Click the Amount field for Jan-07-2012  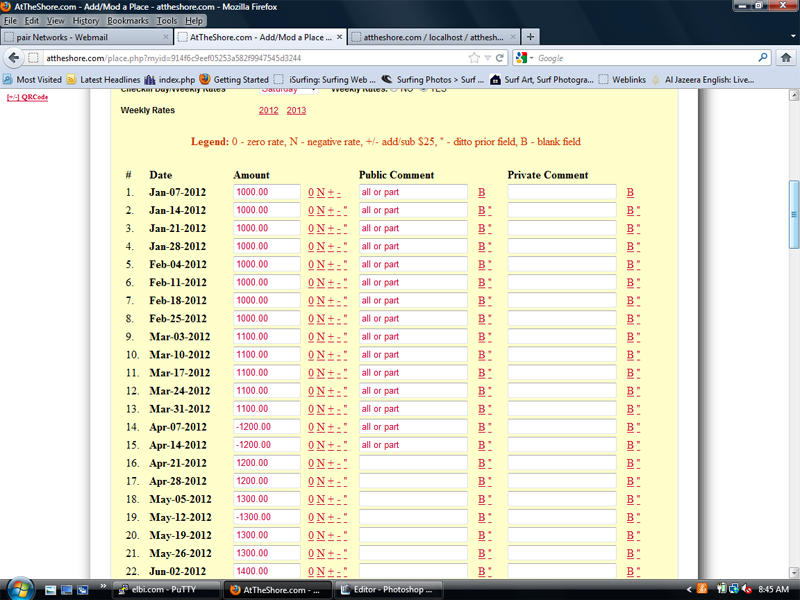(267, 192)
